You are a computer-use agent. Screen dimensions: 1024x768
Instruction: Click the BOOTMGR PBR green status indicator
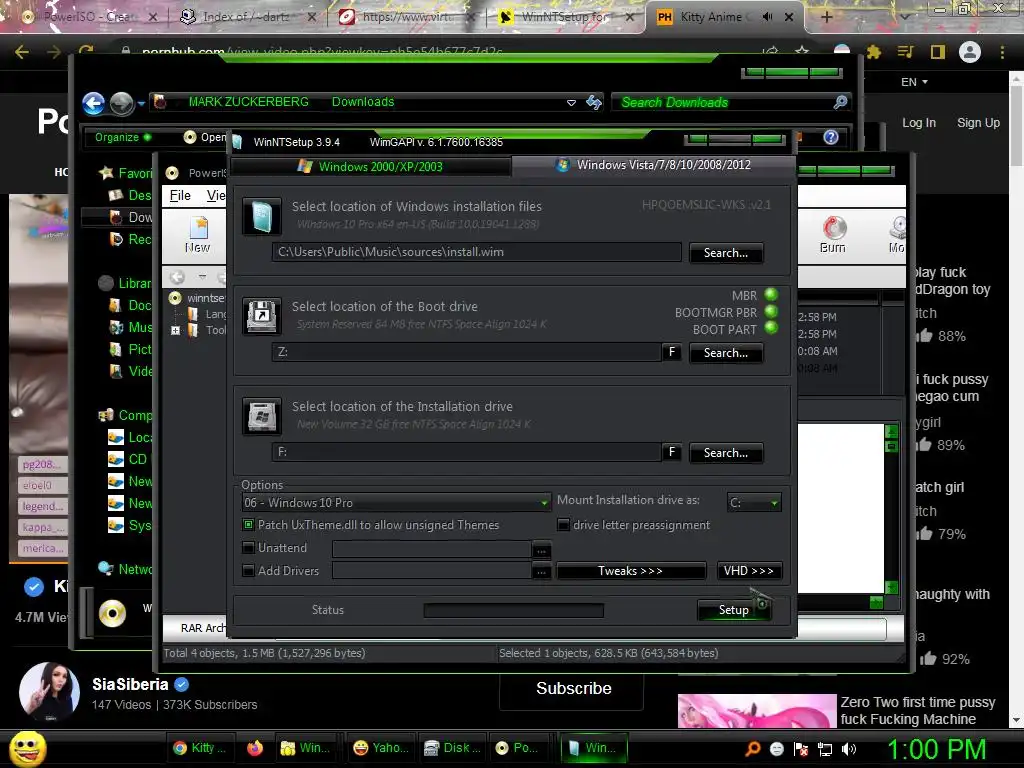point(771,312)
